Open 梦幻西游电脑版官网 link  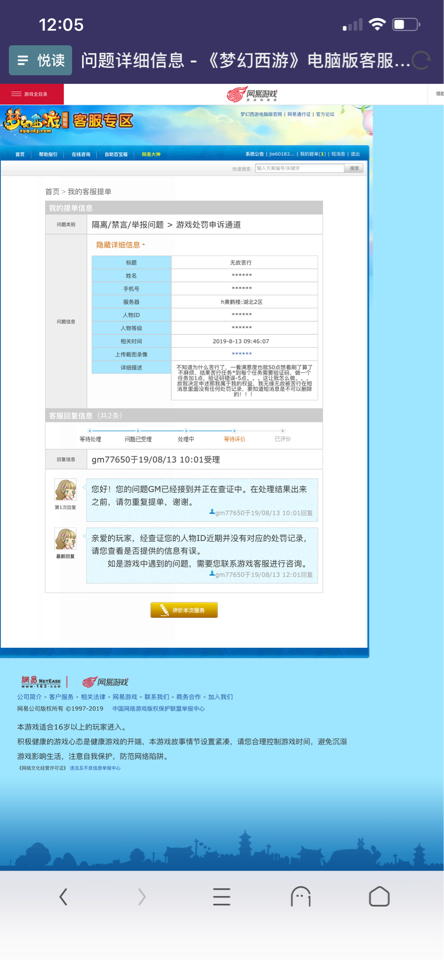261,114
